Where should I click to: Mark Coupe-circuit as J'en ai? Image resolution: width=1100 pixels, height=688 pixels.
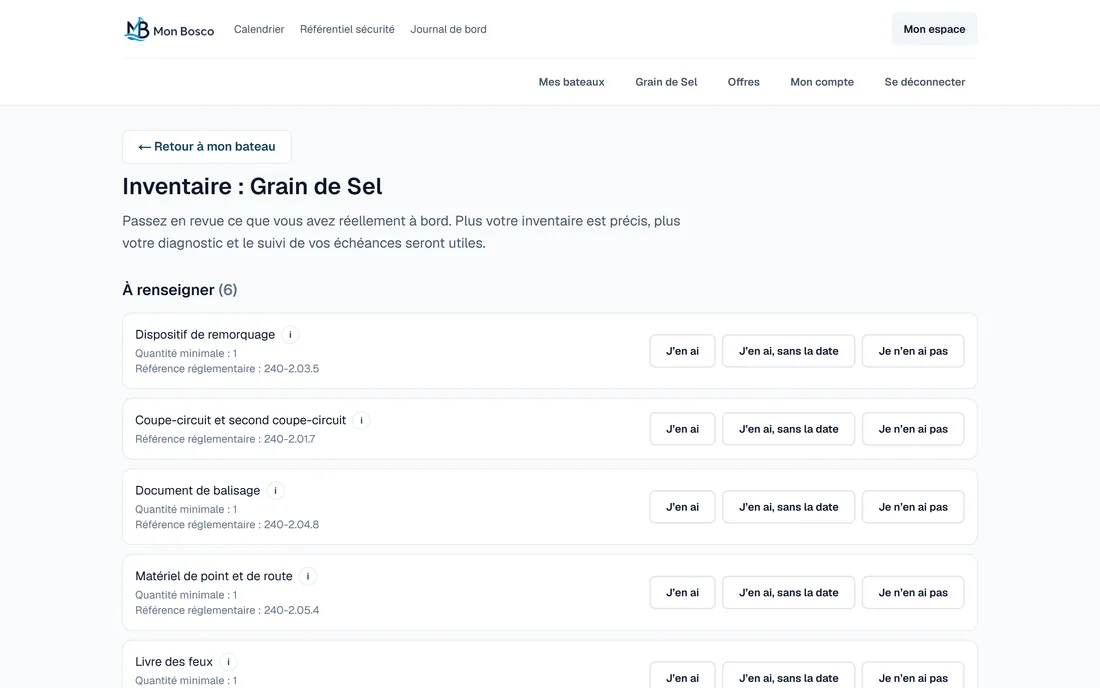(x=683, y=429)
